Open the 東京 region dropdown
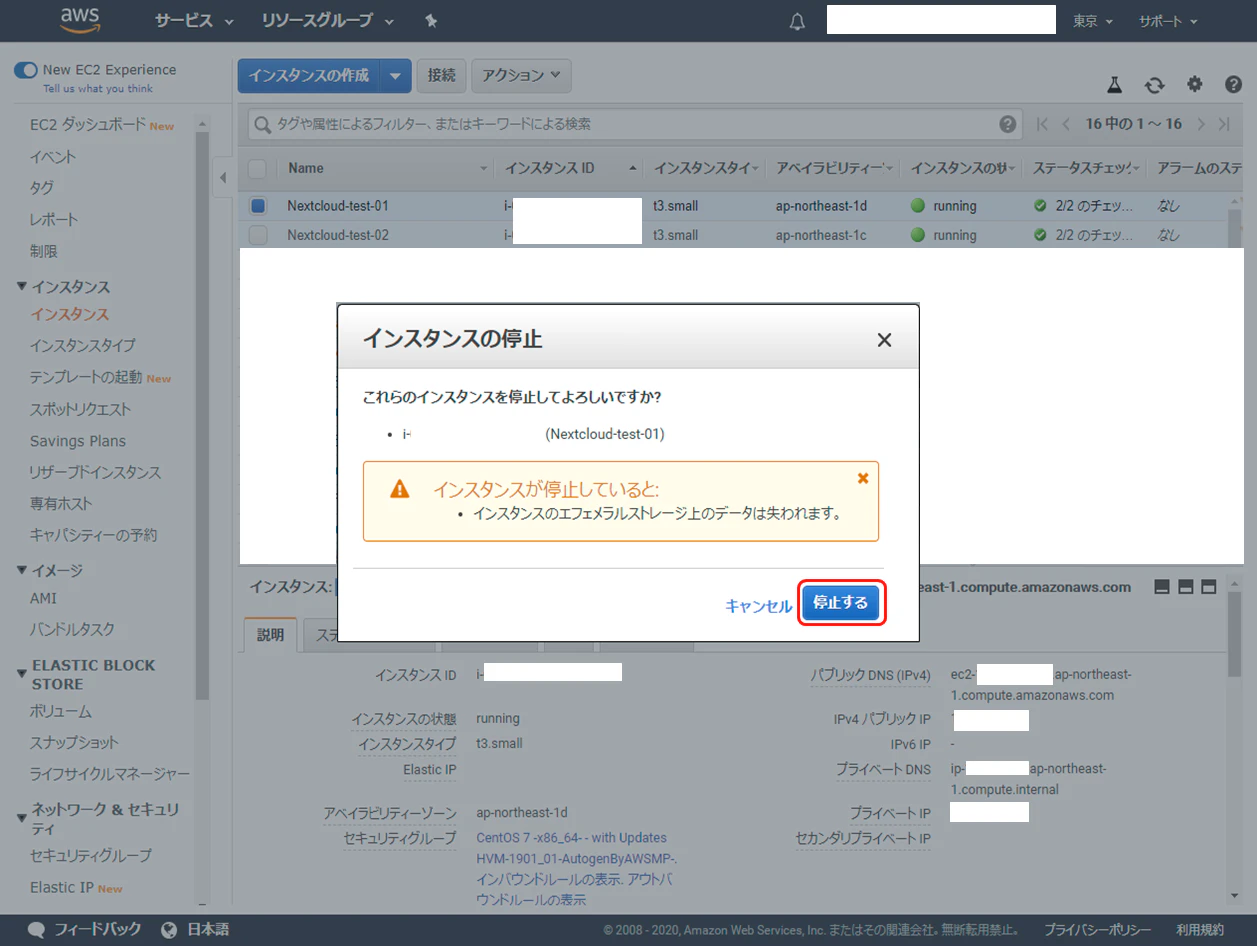 [1093, 21]
